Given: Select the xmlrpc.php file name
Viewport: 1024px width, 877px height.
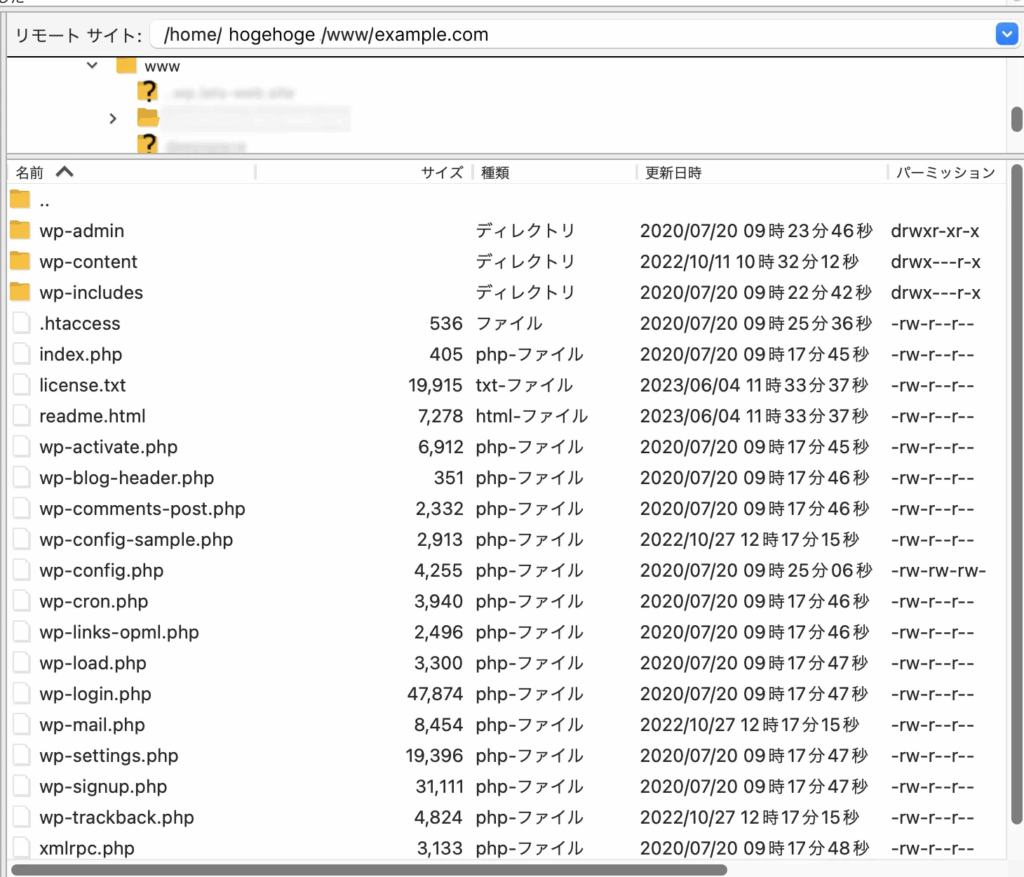Looking at the screenshot, I should pyautogui.click(x=87, y=849).
